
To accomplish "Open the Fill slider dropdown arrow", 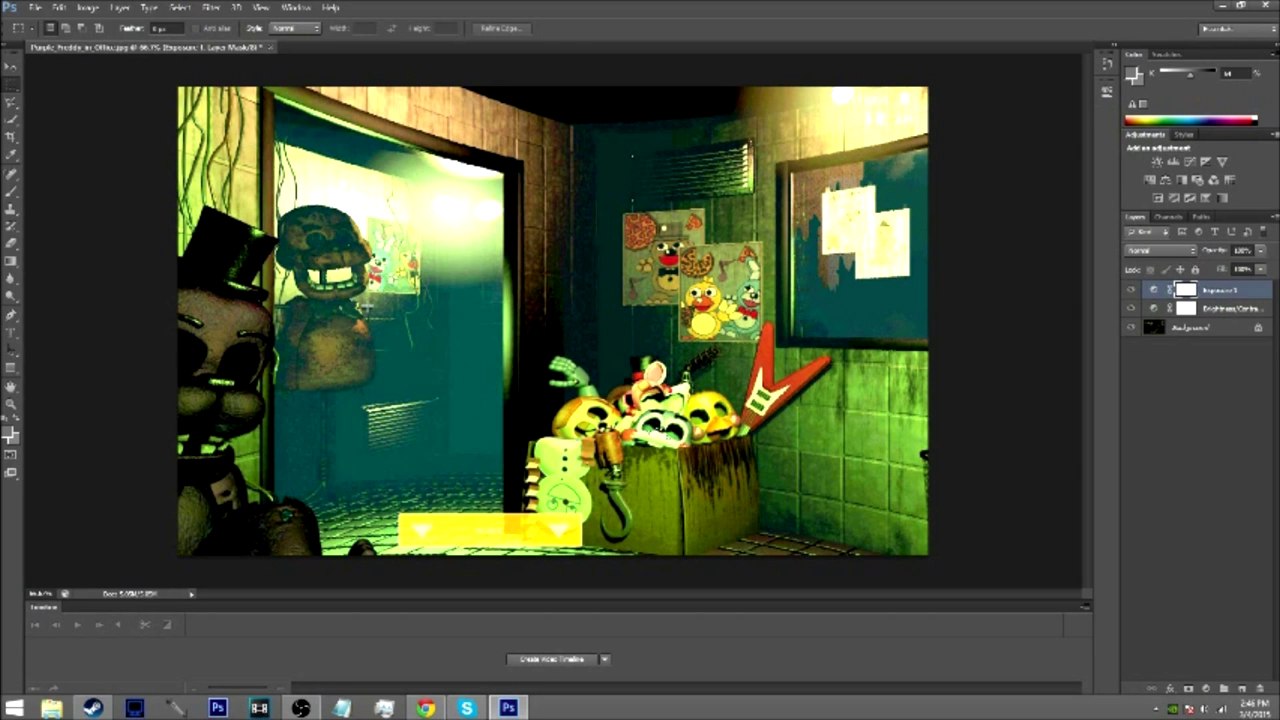I will pos(1261,269).
